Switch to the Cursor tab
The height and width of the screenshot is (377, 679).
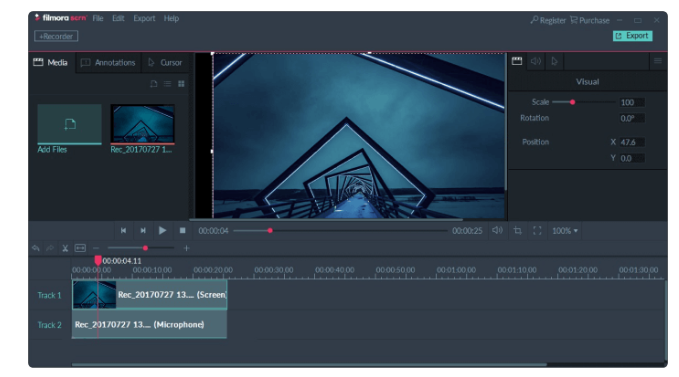pyautogui.click(x=165, y=63)
